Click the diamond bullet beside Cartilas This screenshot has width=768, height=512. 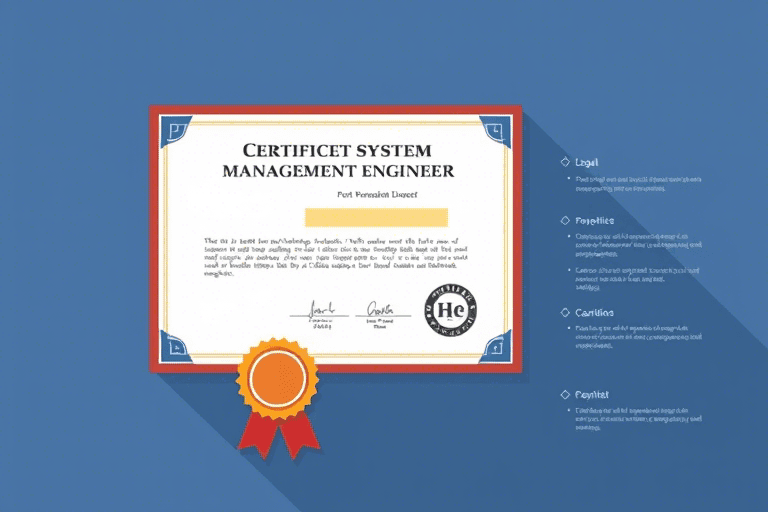[565, 313]
